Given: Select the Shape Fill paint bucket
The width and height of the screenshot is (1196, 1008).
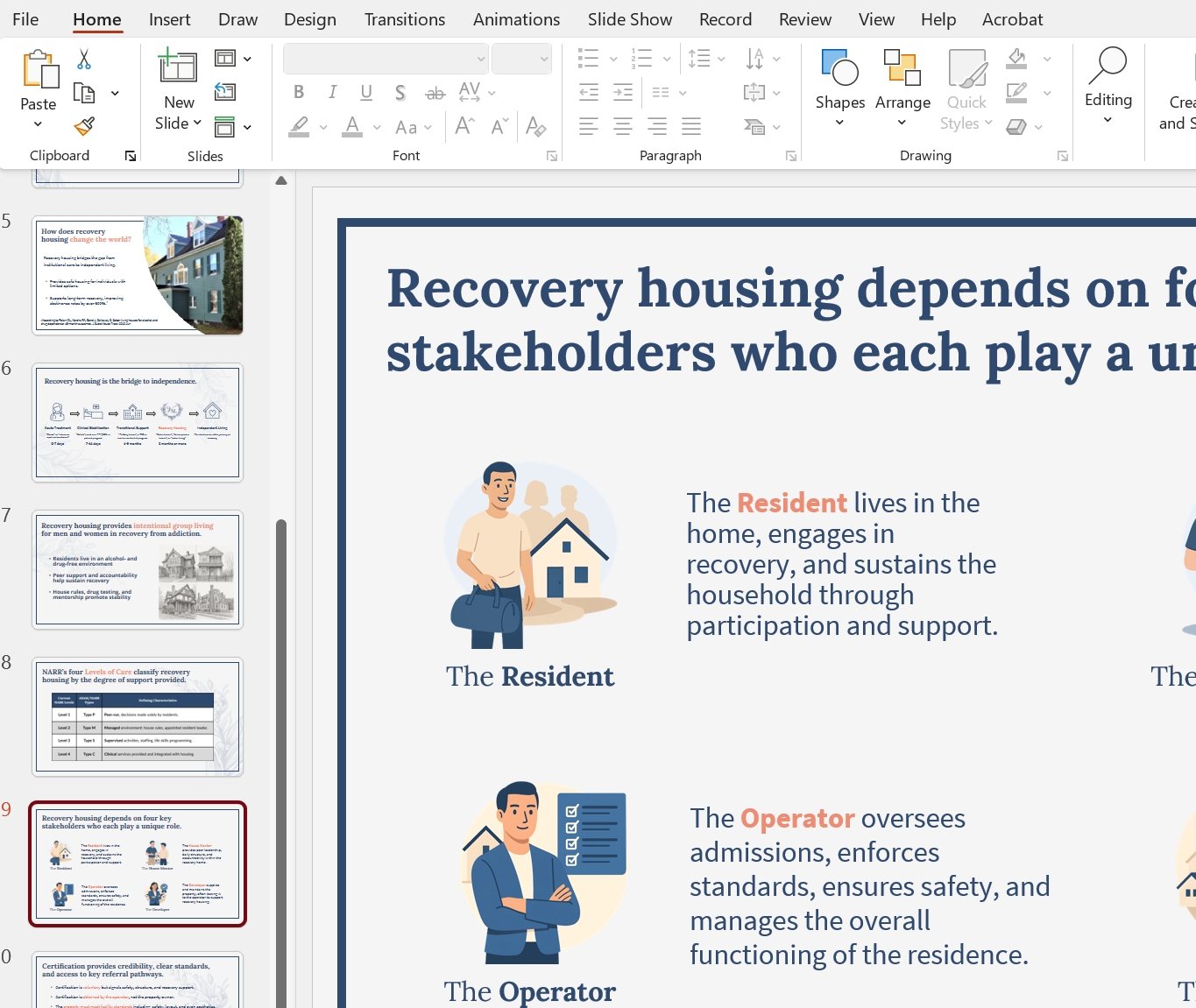Looking at the screenshot, I should [x=1016, y=59].
